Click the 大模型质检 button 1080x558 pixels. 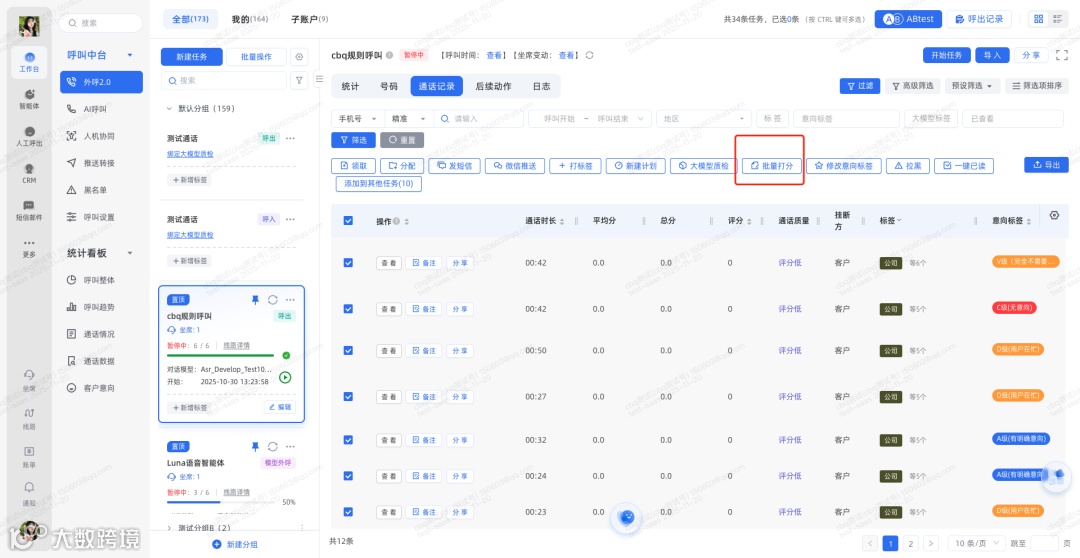click(x=703, y=166)
